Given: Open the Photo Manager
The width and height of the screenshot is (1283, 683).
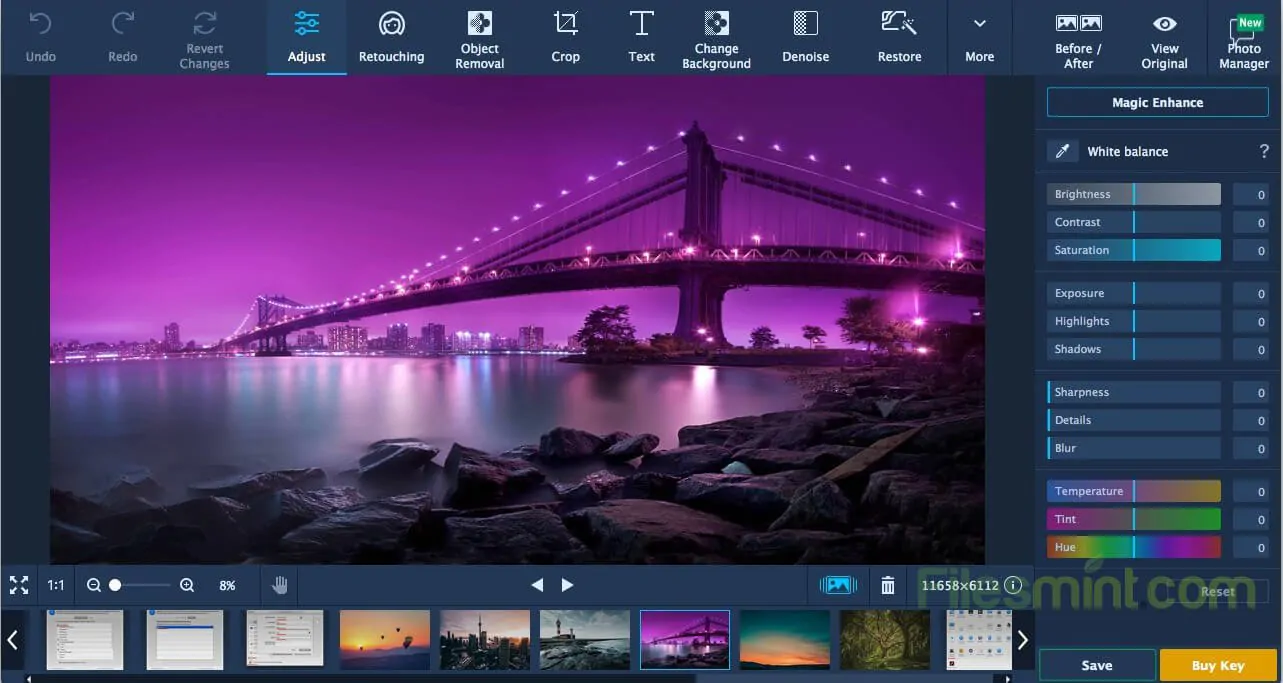Looking at the screenshot, I should 1243,40.
